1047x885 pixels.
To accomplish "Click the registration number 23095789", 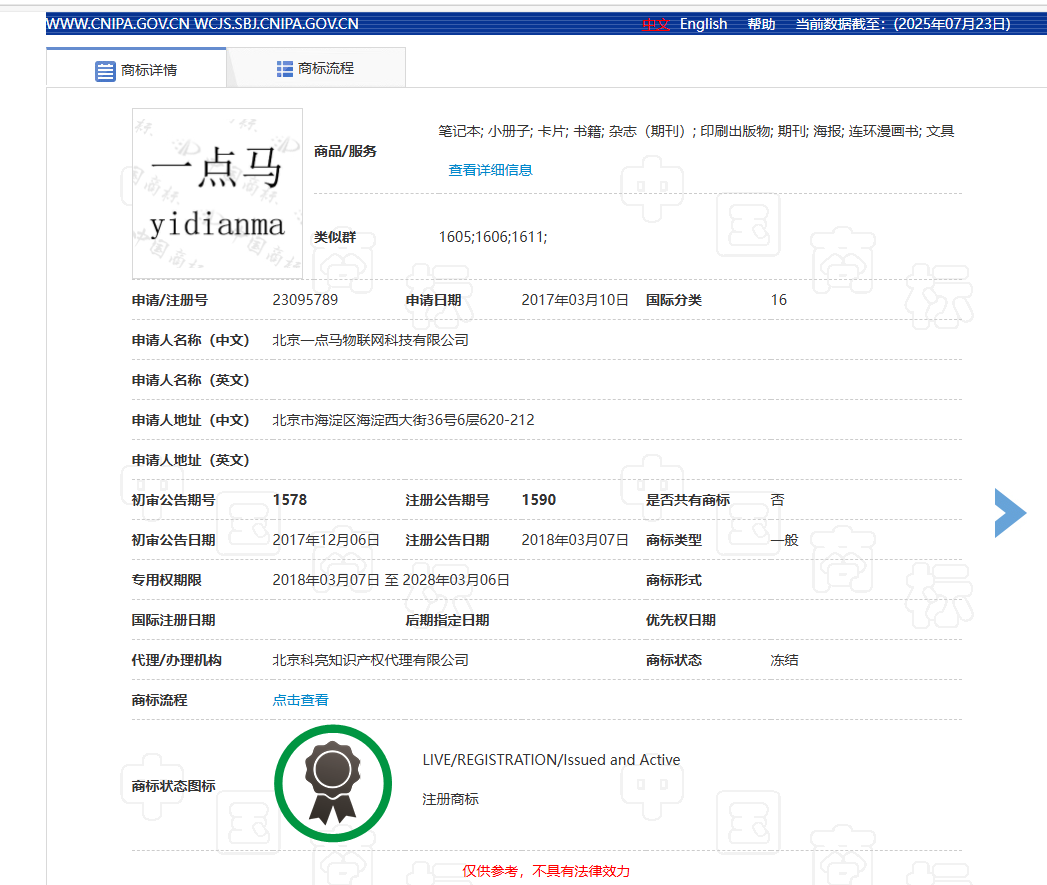I will click(x=305, y=300).
